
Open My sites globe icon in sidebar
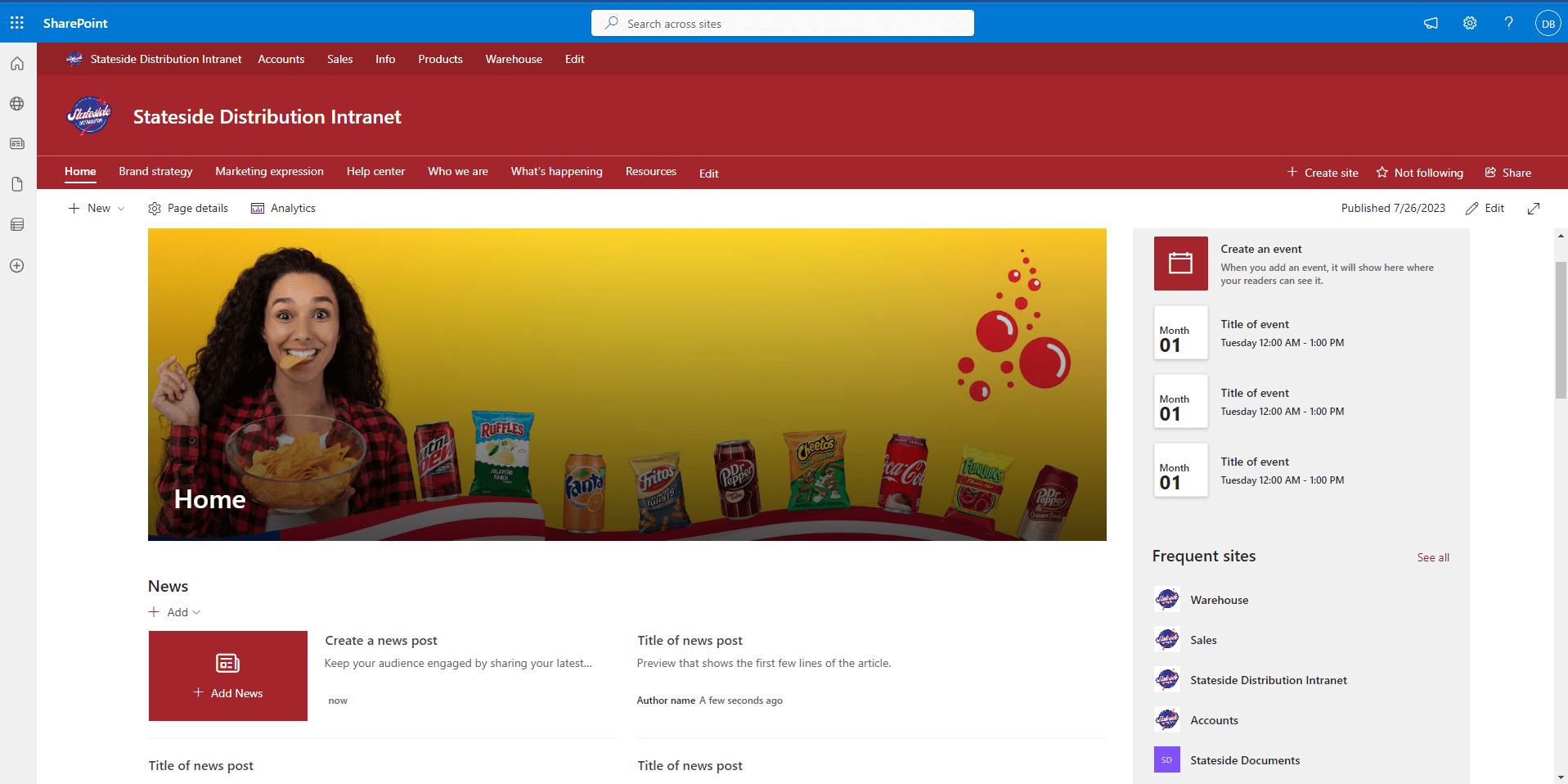[17, 104]
